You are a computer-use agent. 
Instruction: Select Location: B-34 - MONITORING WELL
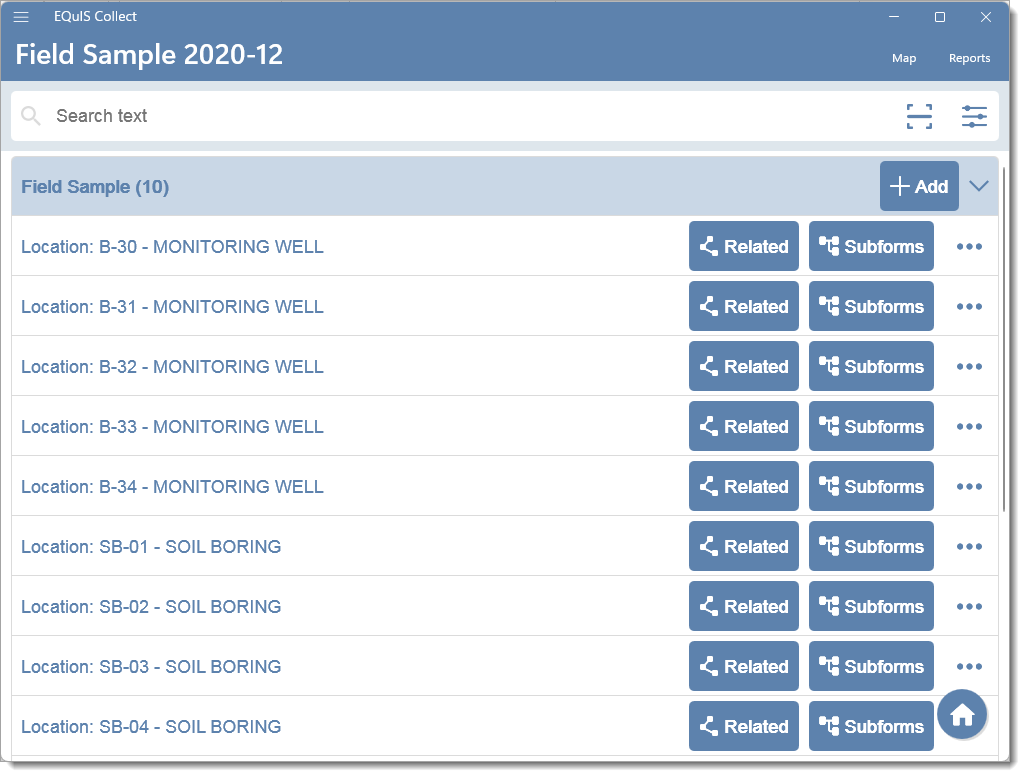pos(173,488)
